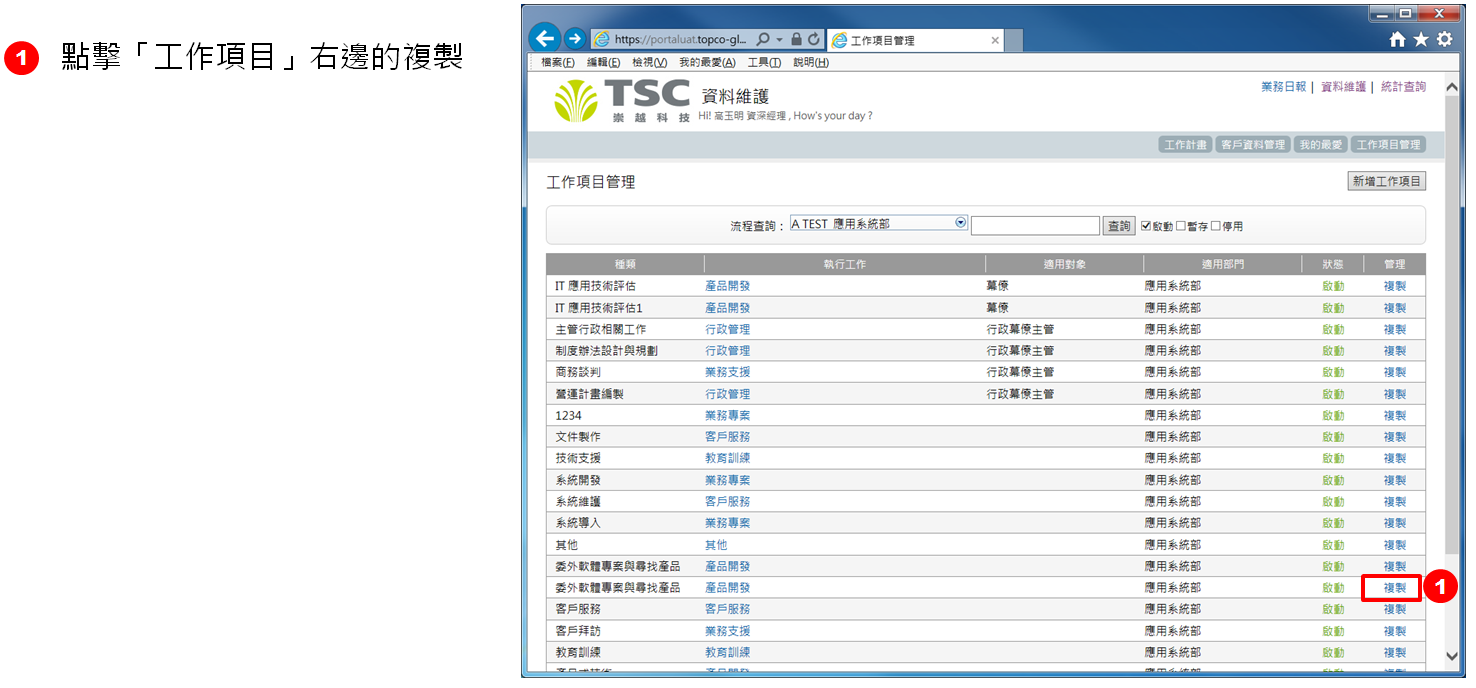Image resolution: width=1476 pixels, height=688 pixels.
Task: Switch to the 工作計畫 tab
Action: click(1185, 145)
